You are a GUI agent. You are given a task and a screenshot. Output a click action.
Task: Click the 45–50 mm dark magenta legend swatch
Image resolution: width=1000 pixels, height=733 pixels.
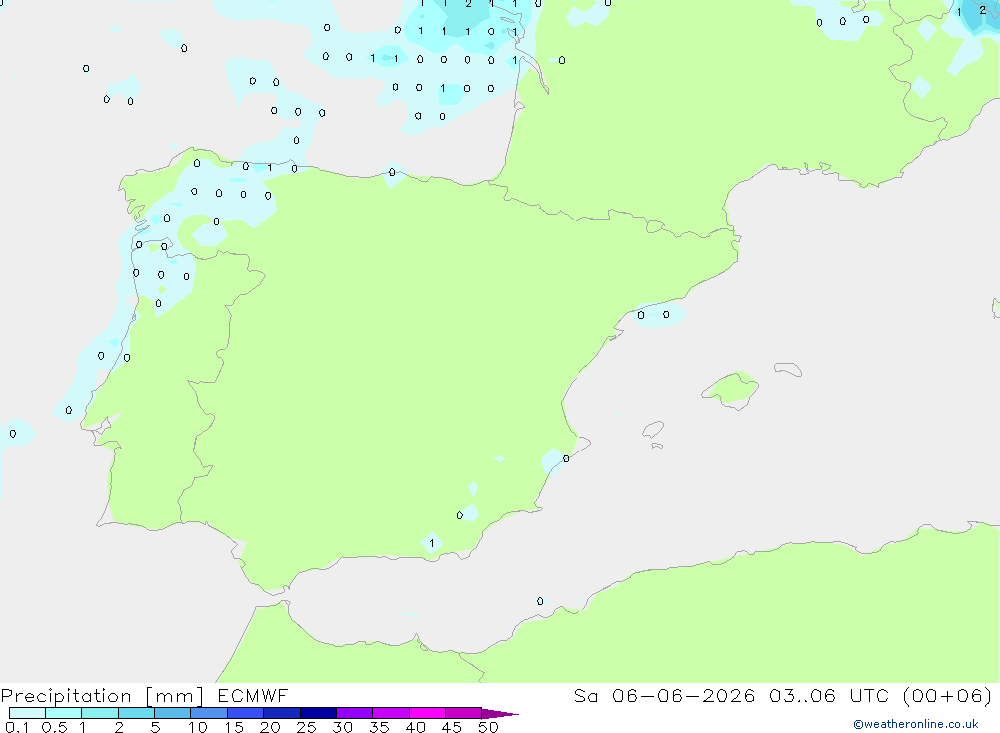pos(464,713)
